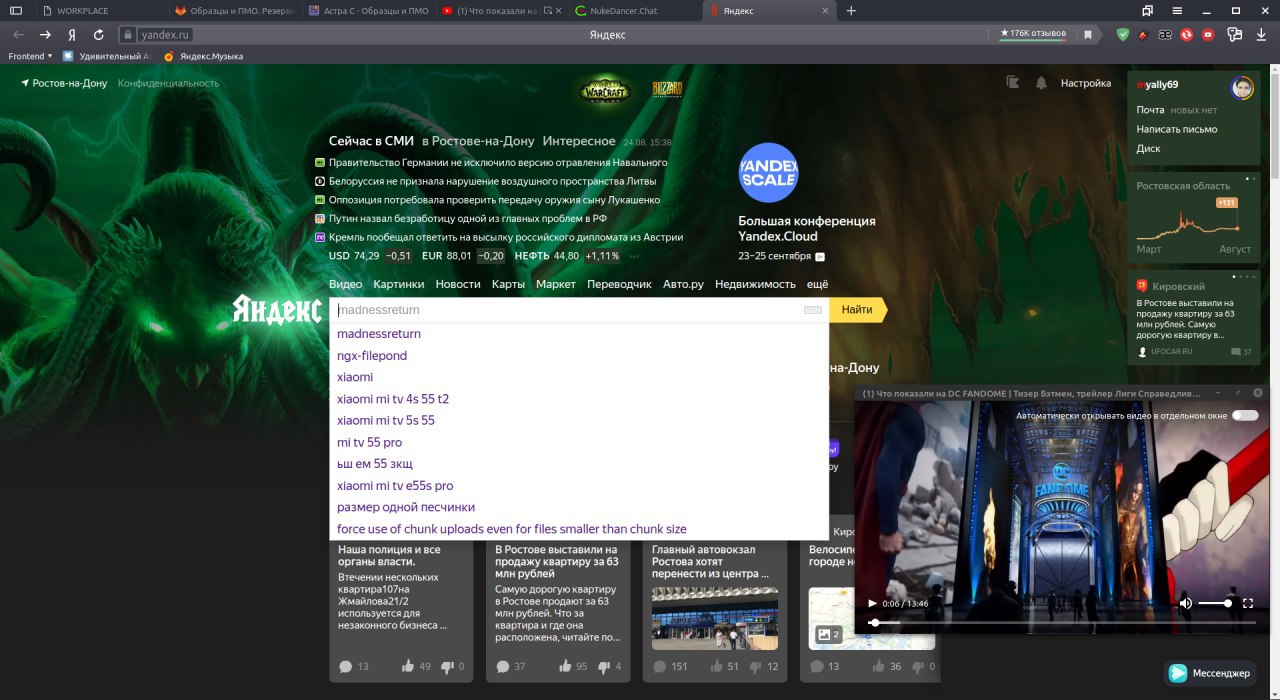Viewport: 1280px width, 700px height.
Task: Click the Blizzard logo
Action: (x=667, y=89)
